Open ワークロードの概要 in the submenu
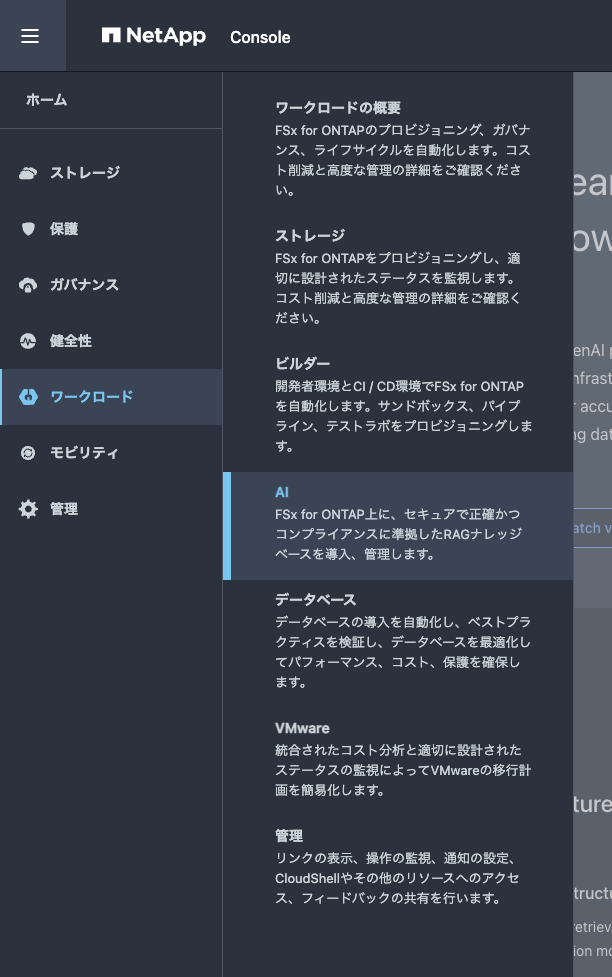The height and width of the screenshot is (977, 612). tap(338, 108)
